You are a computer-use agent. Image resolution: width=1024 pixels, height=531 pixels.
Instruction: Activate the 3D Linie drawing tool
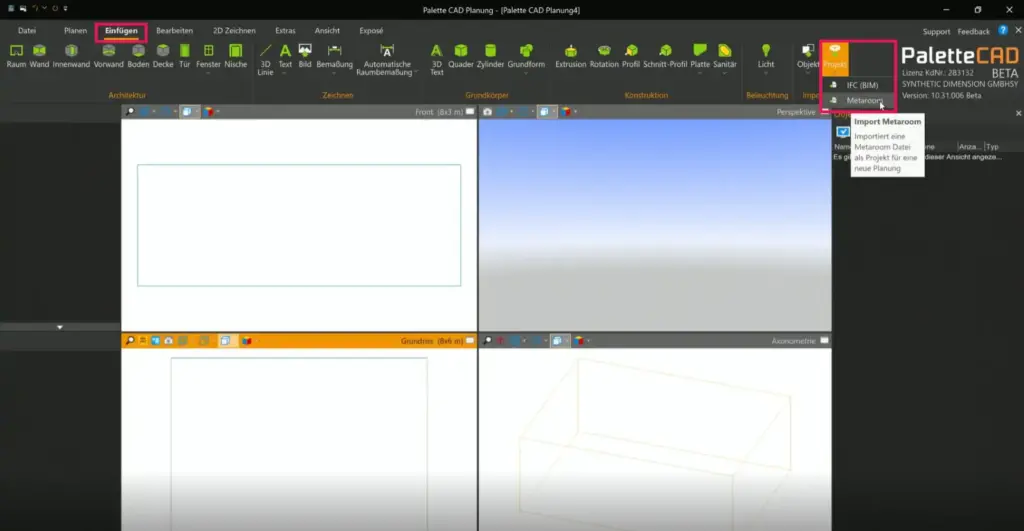click(x=265, y=59)
